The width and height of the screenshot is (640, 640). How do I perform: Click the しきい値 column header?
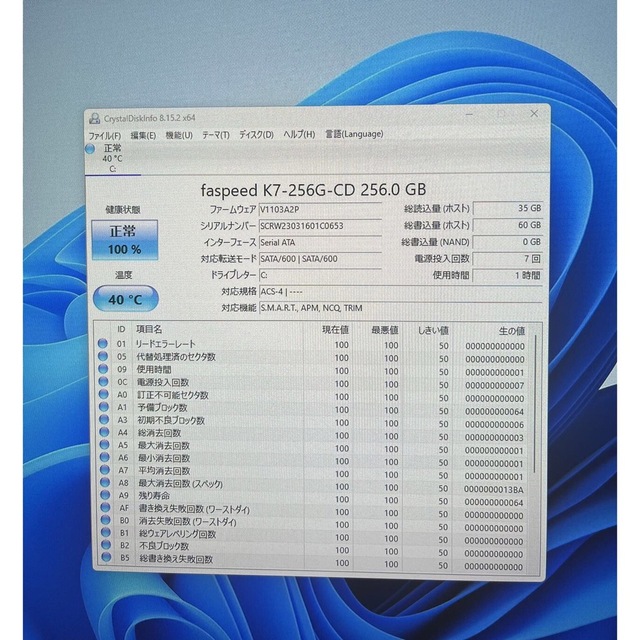point(433,331)
